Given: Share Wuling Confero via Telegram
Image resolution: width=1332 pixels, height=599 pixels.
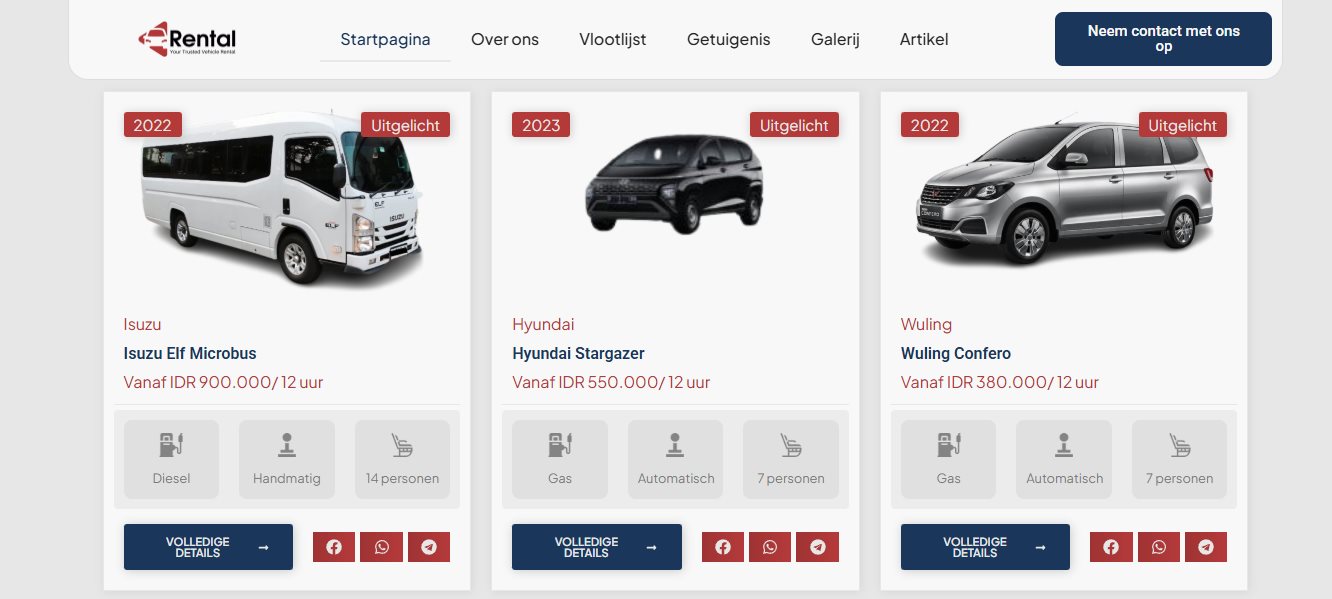Looking at the screenshot, I should [1206, 547].
